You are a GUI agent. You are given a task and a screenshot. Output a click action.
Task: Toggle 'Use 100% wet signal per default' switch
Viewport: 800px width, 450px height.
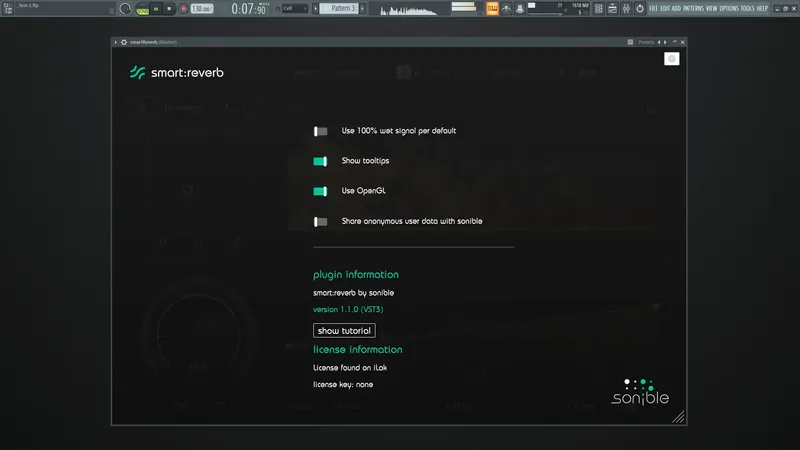[x=320, y=132]
